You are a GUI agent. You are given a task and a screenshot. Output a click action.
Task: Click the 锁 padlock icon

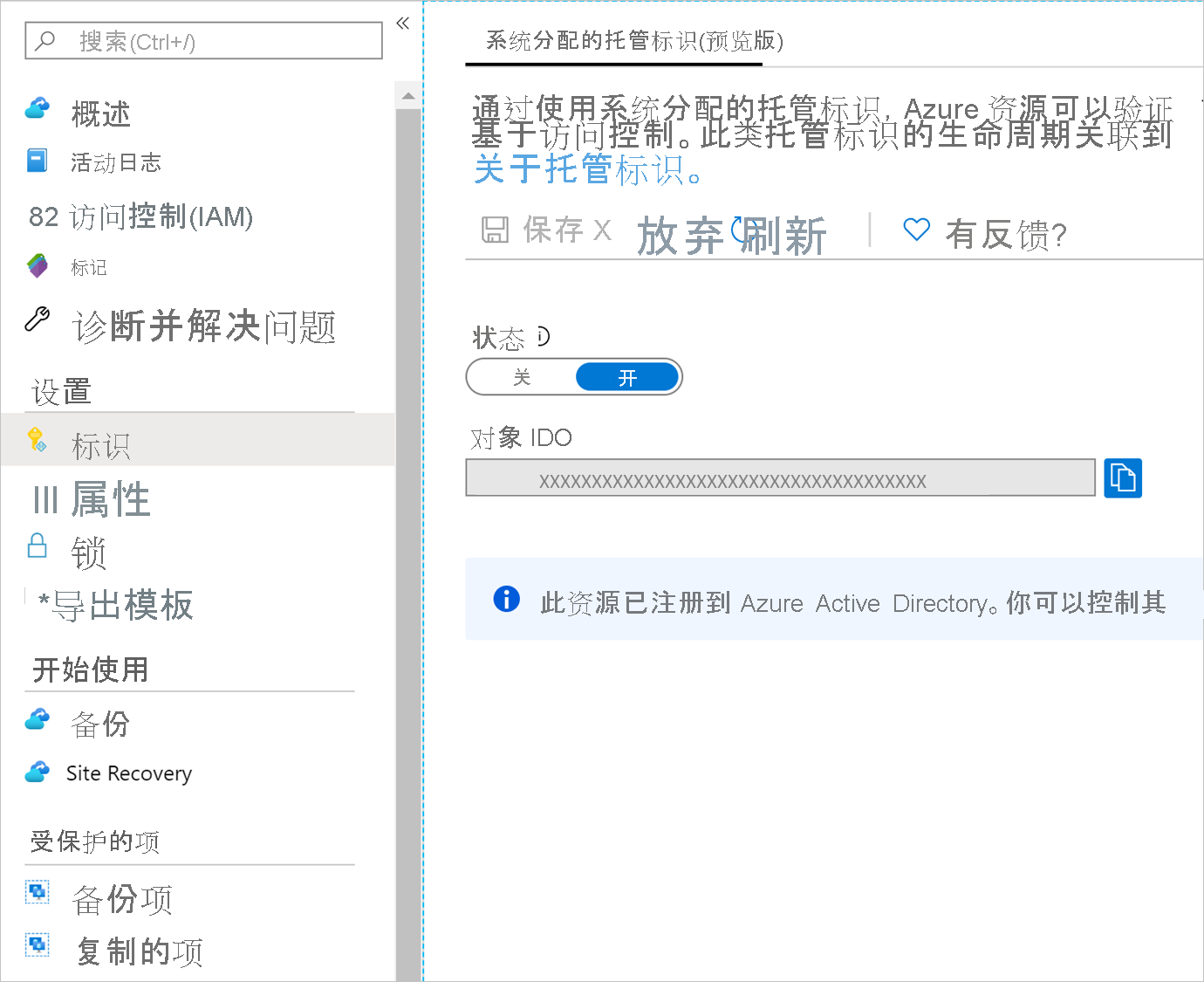[38, 546]
